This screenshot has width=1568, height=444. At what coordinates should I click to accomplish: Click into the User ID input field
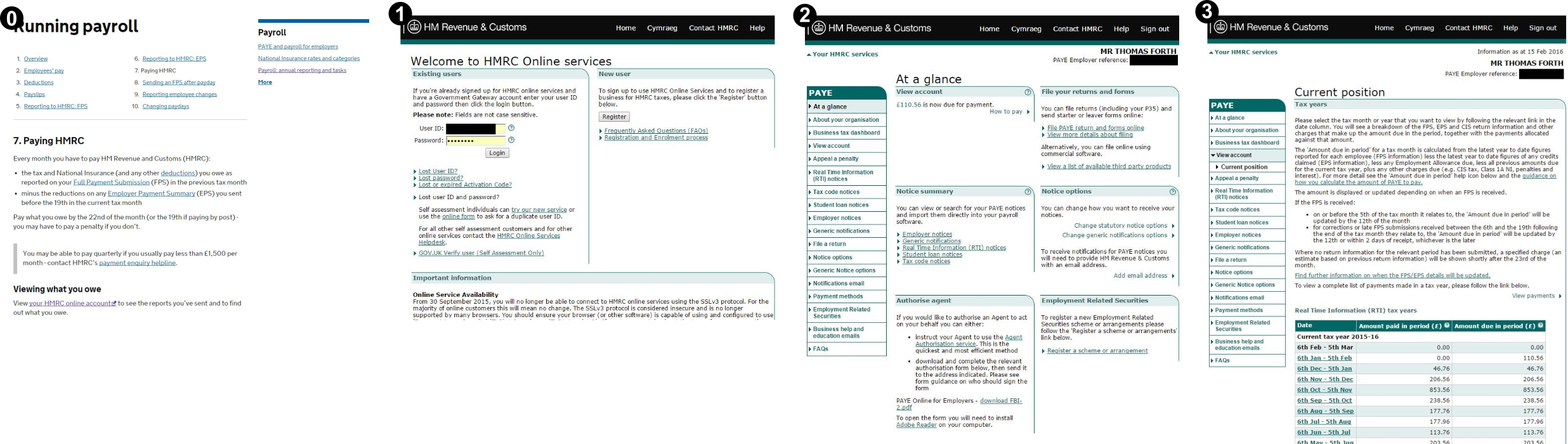pyautogui.click(x=476, y=129)
